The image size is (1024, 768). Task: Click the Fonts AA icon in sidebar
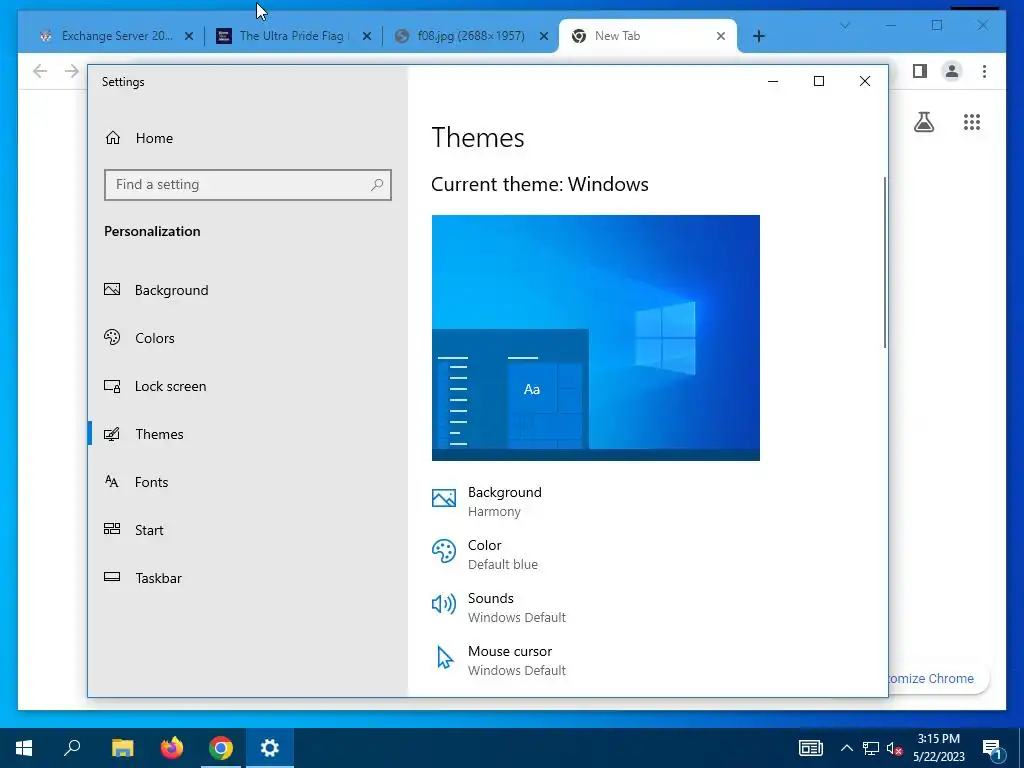(x=112, y=481)
